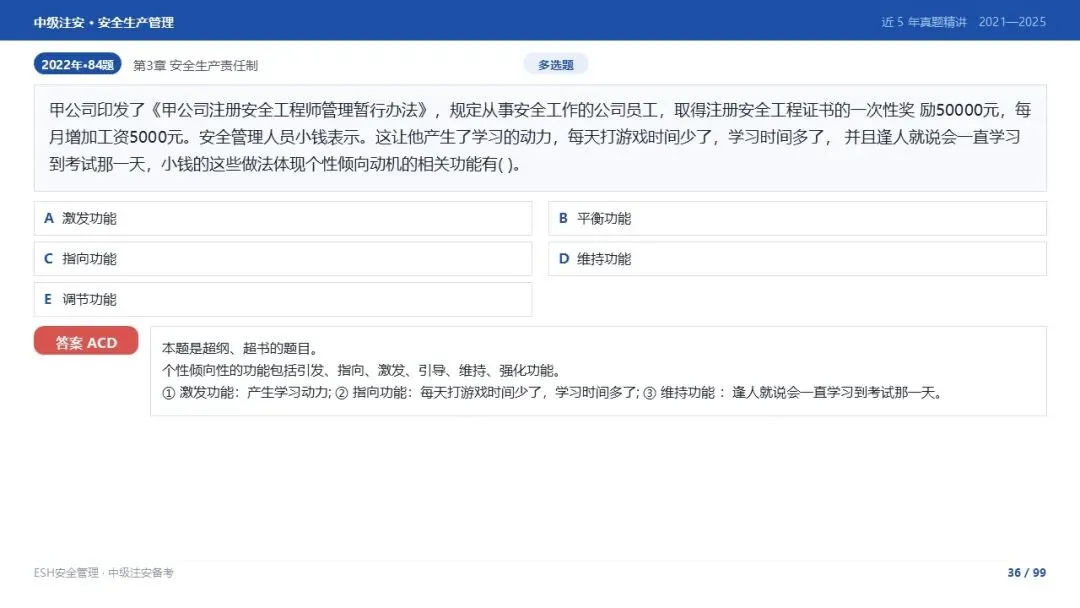Image resolution: width=1080 pixels, height=608 pixels.
Task: Click the question stem text about 甲公司
Action: click(540, 137)
